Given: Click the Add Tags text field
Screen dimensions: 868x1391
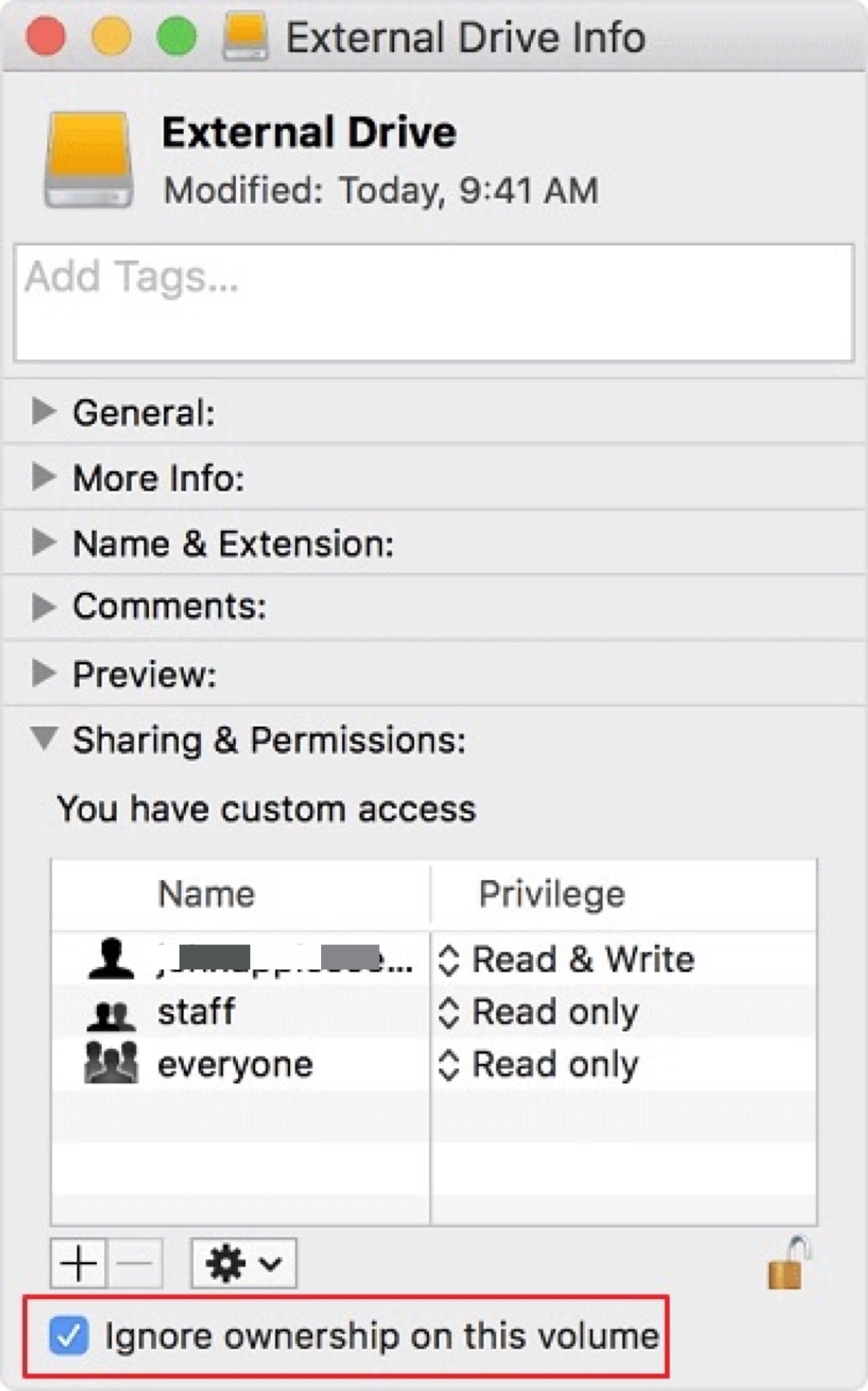Looking at the screenshot, I should coord(434,303).
